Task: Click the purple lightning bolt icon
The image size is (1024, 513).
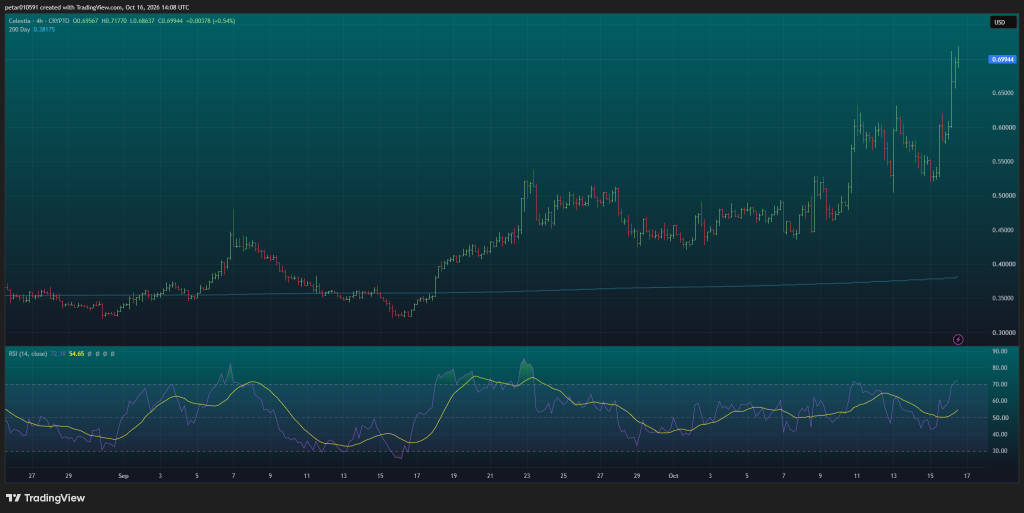Action: tap(958, 339)
